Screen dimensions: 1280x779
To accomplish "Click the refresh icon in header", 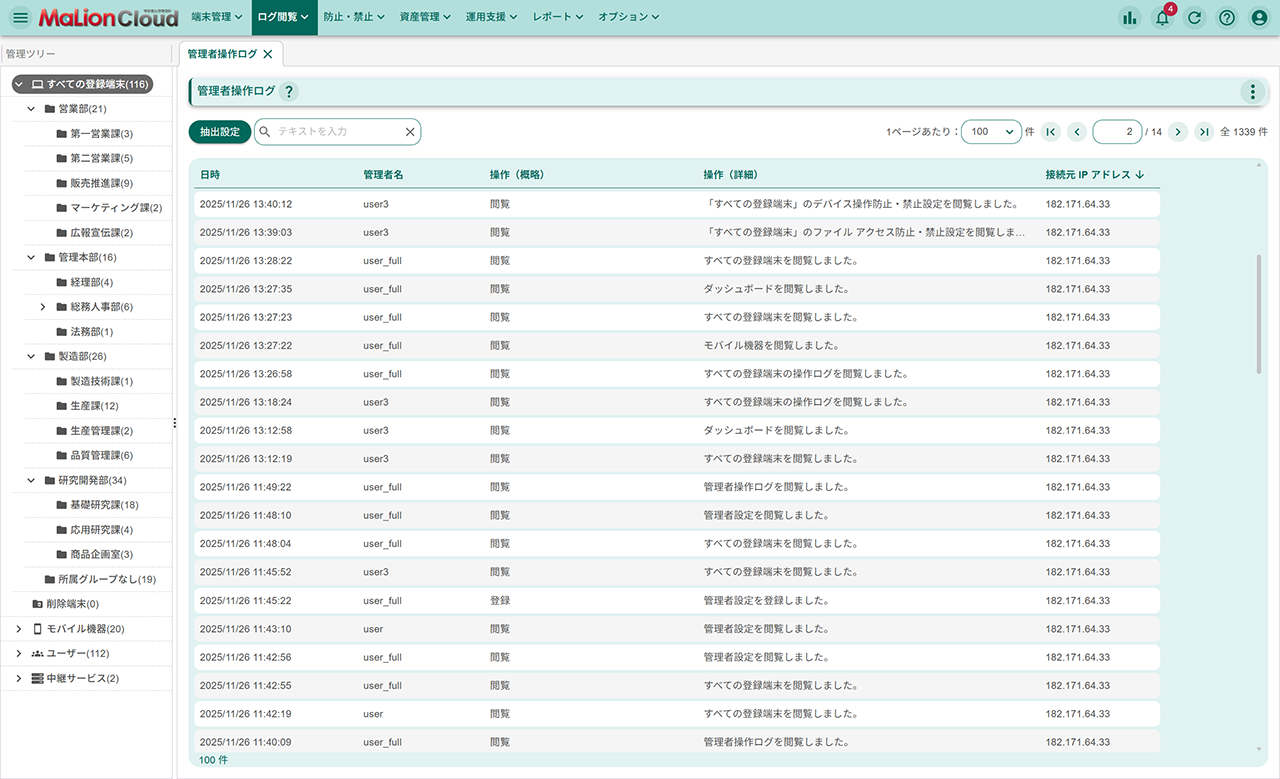I will point(1194,17).
